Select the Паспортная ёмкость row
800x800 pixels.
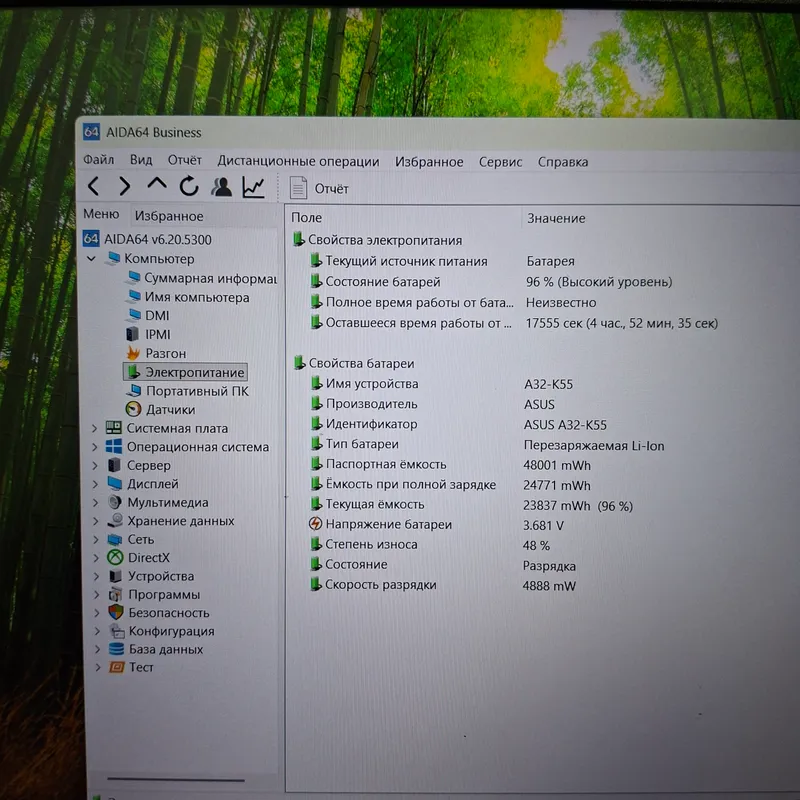451,465
